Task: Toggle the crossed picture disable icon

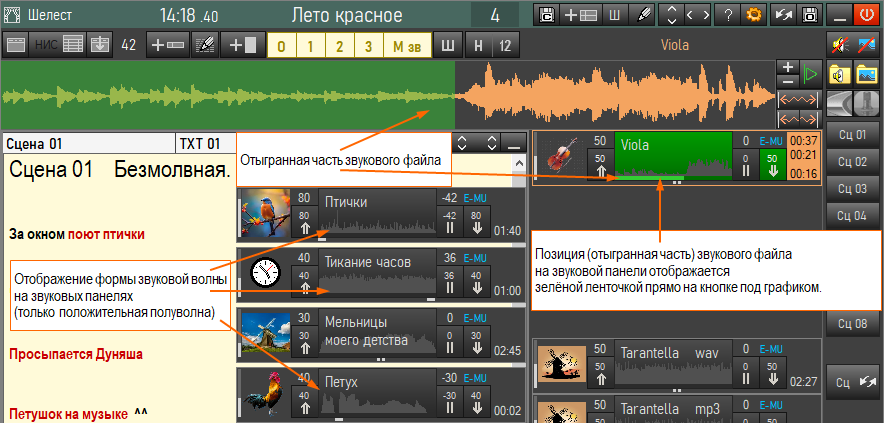Action: 867,46
